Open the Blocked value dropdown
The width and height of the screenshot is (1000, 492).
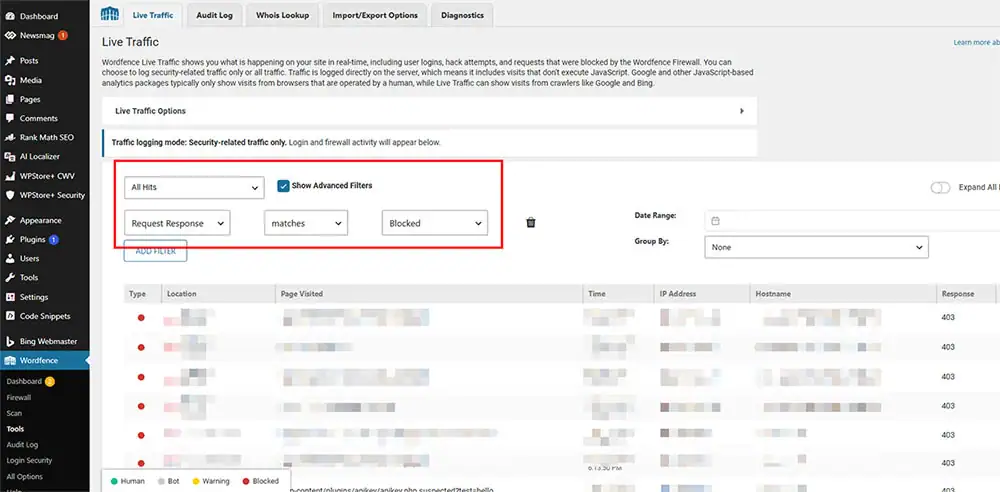click(435, 223)
